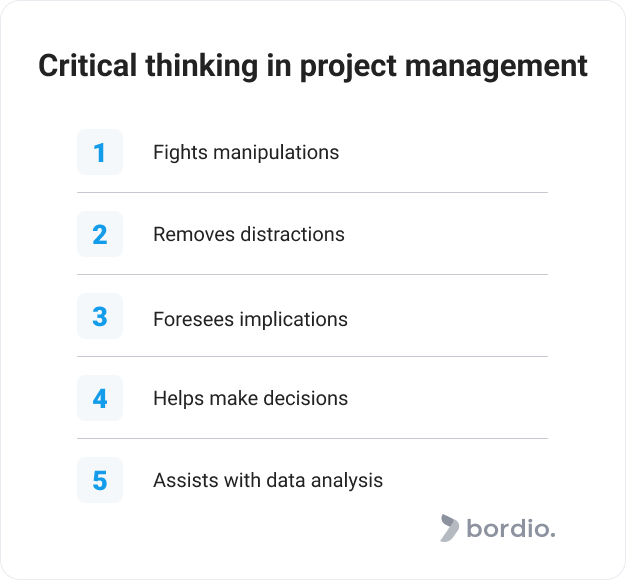
Task: Click the number 1 badge
Action: [x=100, y=152]
